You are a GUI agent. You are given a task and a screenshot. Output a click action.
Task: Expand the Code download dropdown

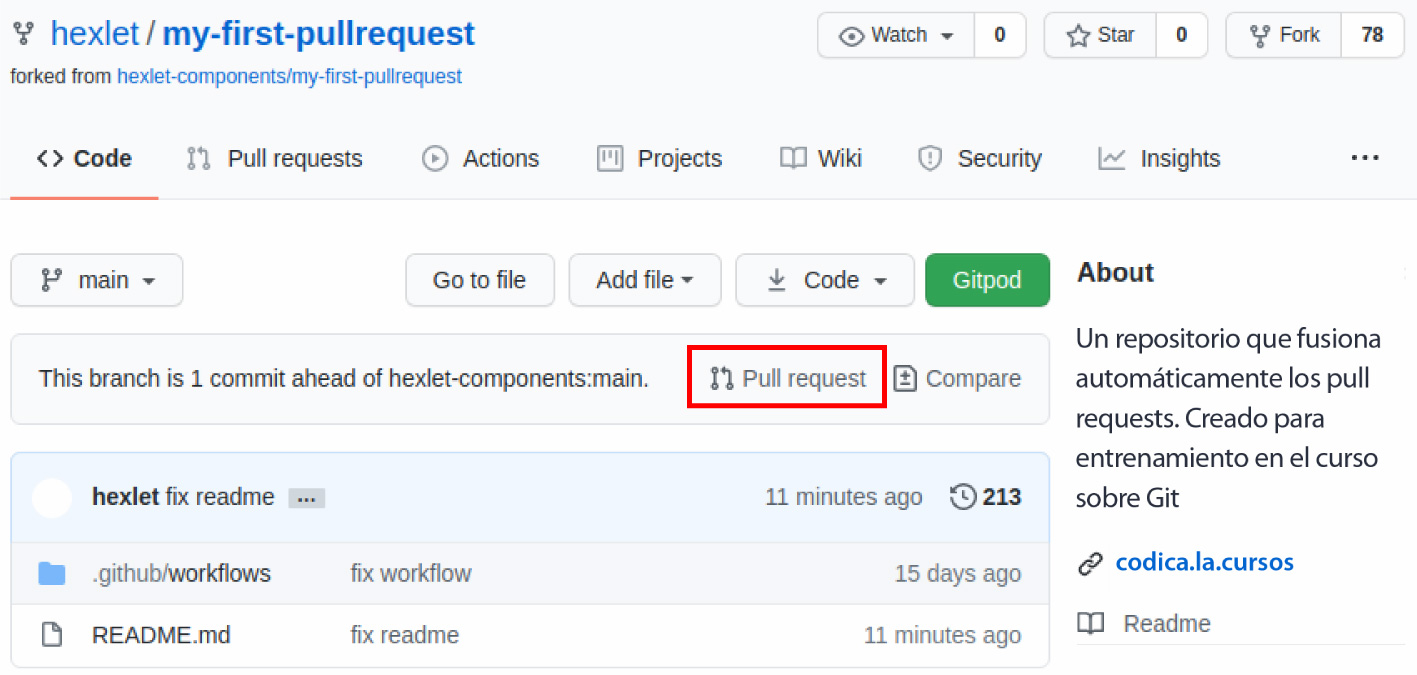pyautogui.click(x=824, y=280)
